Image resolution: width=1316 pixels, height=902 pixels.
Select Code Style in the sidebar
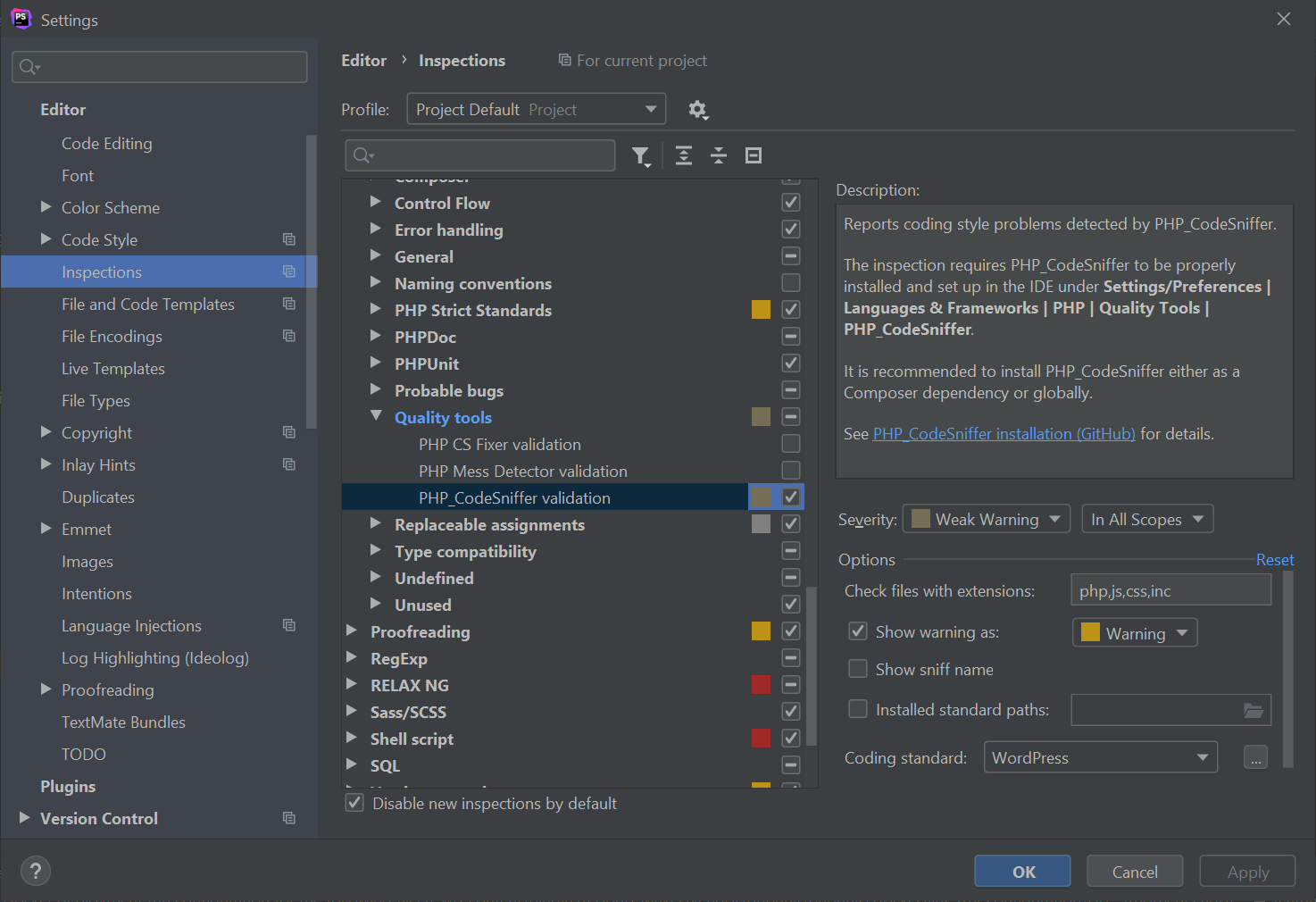tap(99, 239)
